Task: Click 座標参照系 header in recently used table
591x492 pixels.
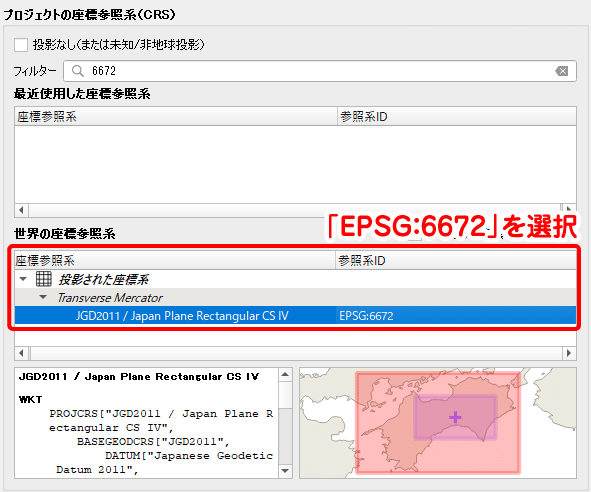Action: [176, 116]
